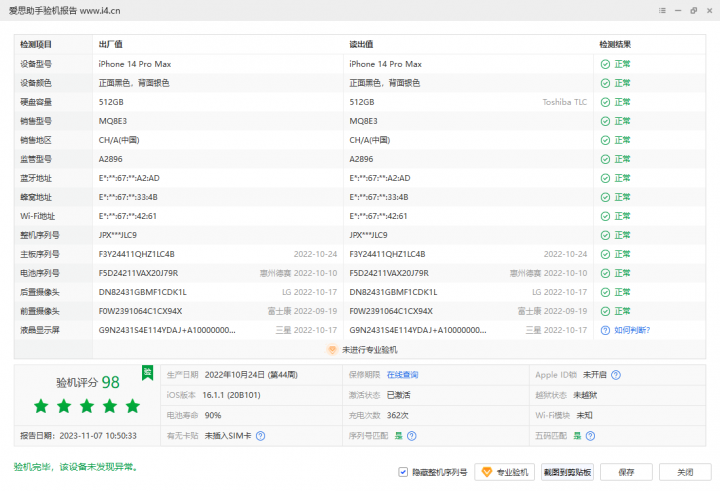Open 在线查询 warranty lookup link

(x=402, y=375)
